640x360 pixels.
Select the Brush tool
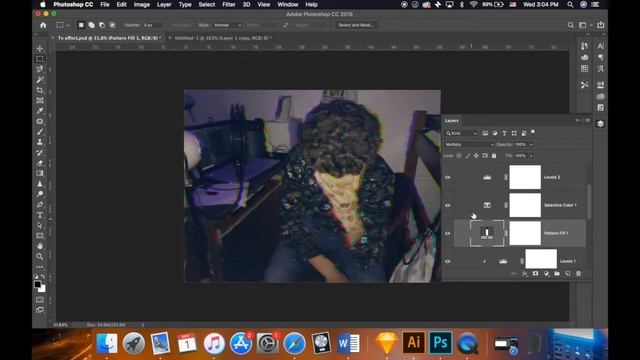tap(40, 132)
